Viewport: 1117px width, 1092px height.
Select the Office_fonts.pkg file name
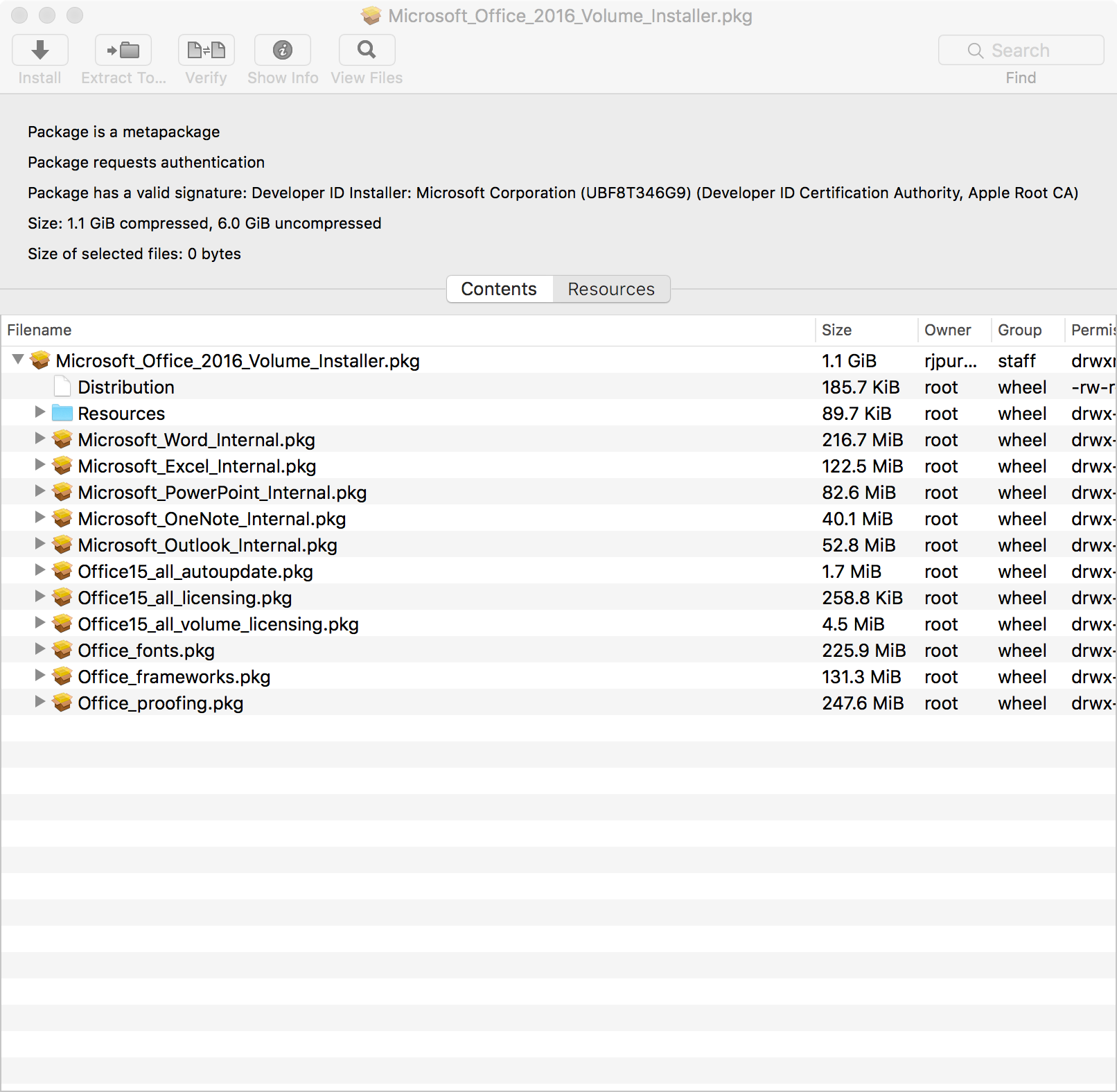146,651
